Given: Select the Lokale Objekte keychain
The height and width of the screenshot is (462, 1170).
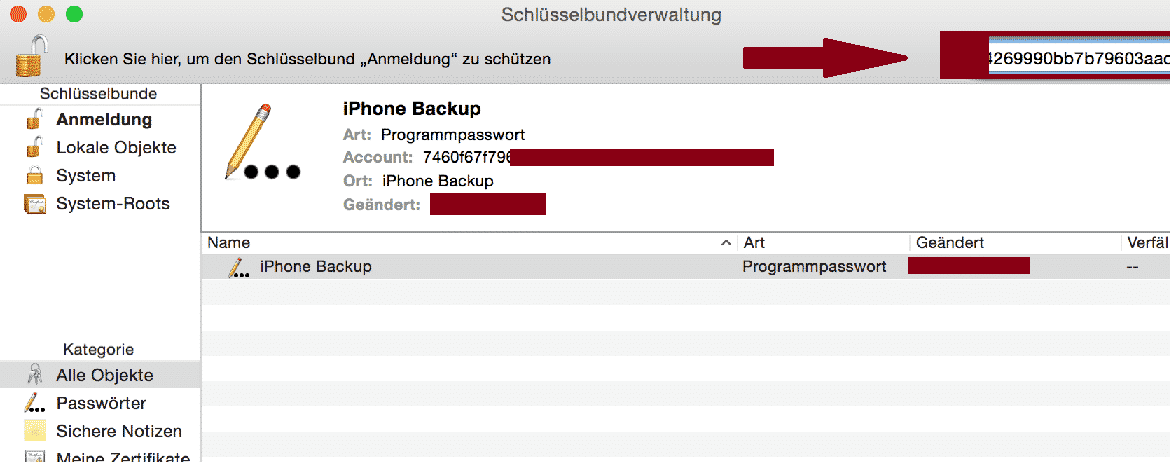Looking at the screenshot, I should [x=101, y=148].
